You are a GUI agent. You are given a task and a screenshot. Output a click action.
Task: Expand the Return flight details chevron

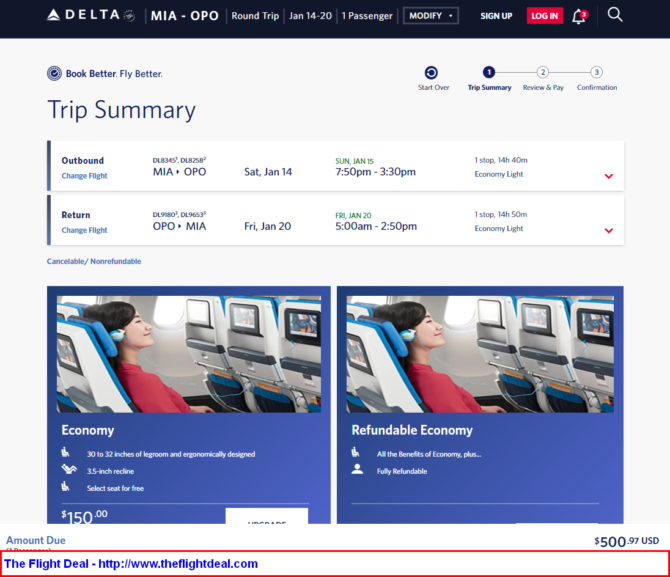click(609, 230)
